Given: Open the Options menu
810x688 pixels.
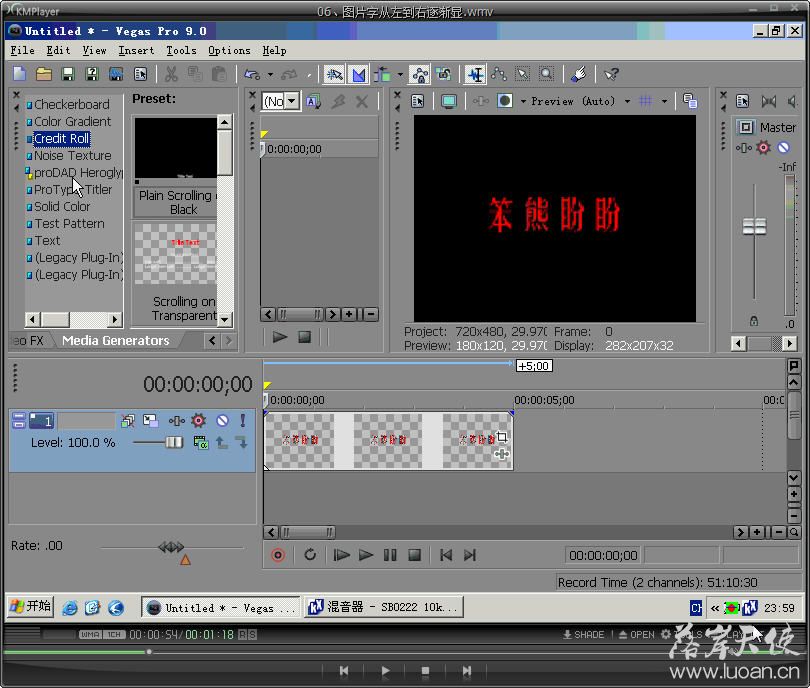Looking at the screenshot, I should pyautogui.click(x=229, y=50).
